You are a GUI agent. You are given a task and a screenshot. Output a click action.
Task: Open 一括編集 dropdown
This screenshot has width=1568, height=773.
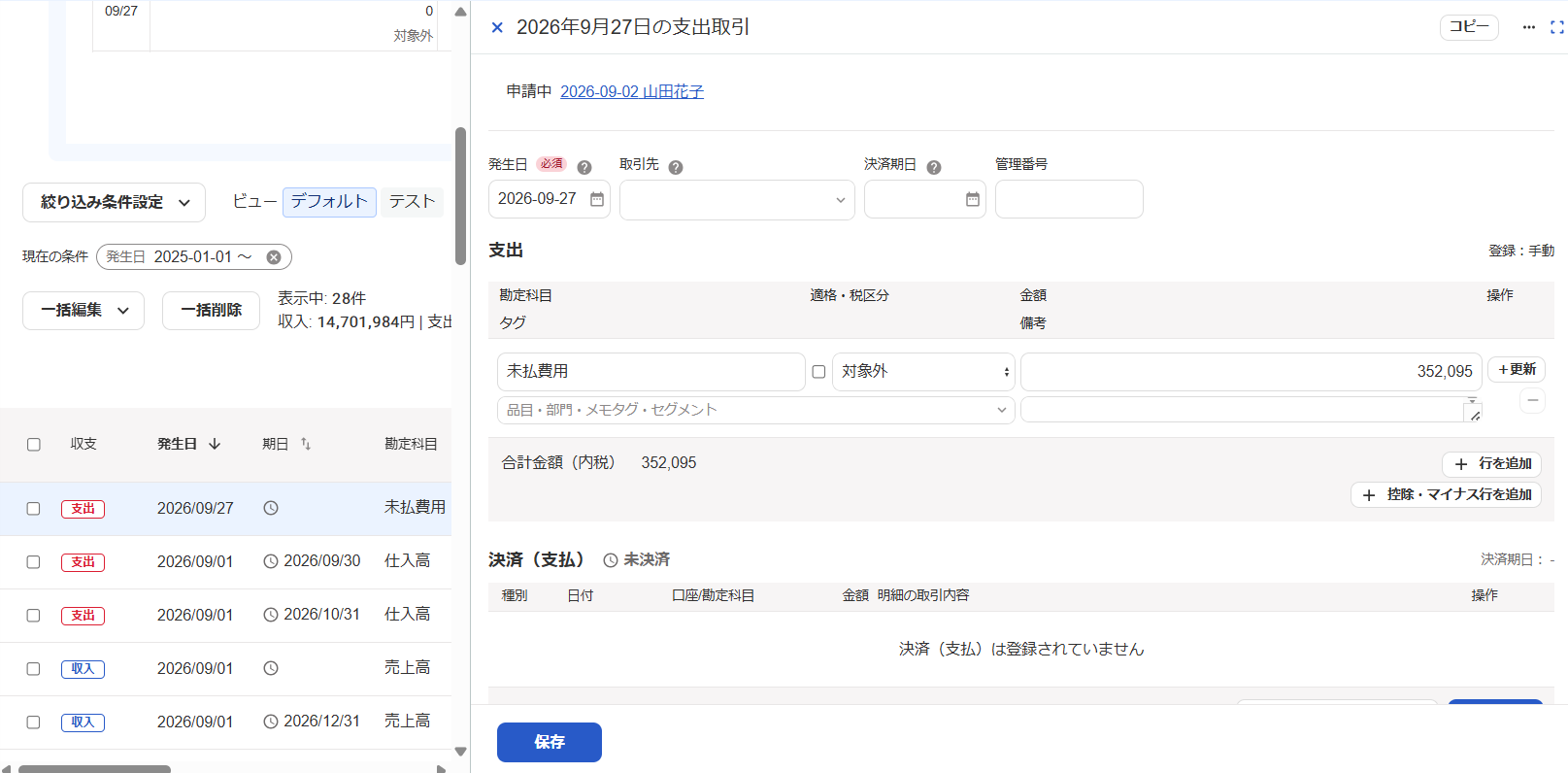[x=83, y=311]
